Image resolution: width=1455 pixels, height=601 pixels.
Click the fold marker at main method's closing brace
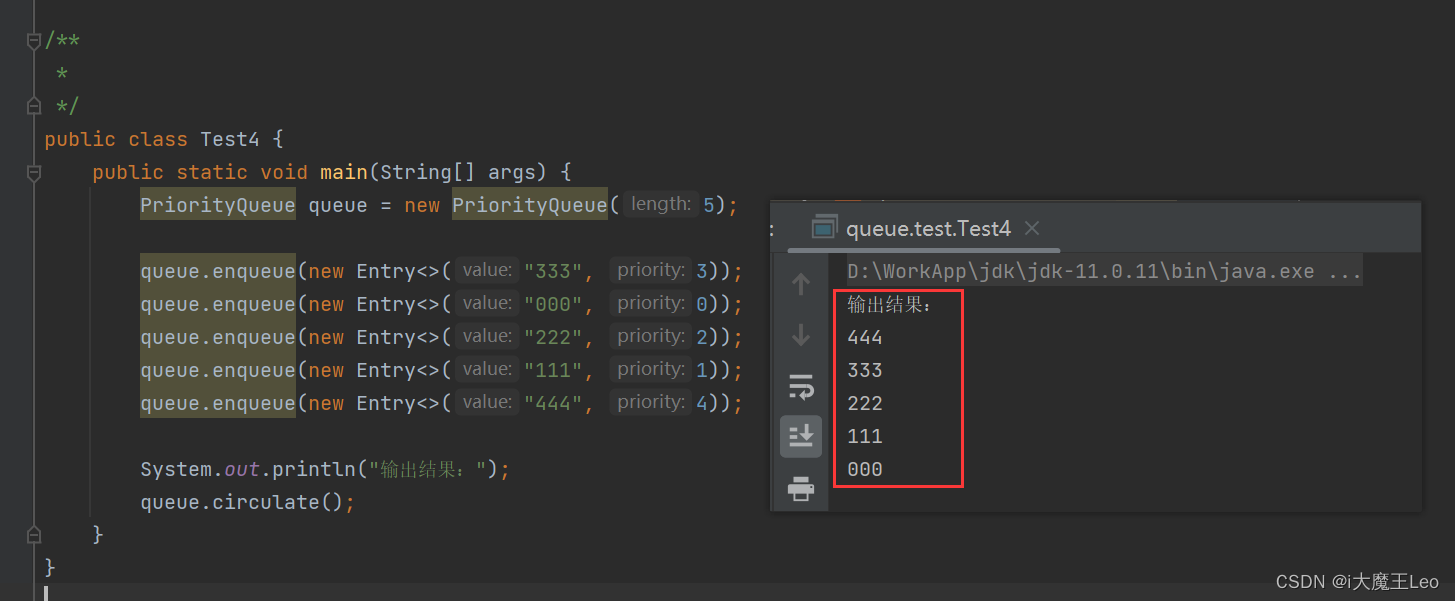[34, 534]
